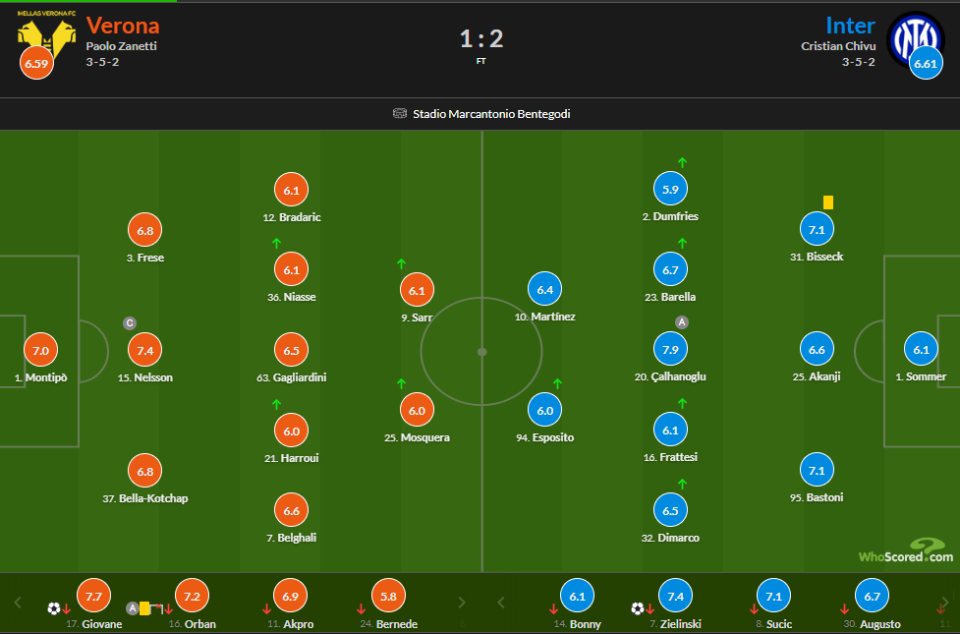
Task: Select Montipò's 7.0 rating circle
Action: 40,350
